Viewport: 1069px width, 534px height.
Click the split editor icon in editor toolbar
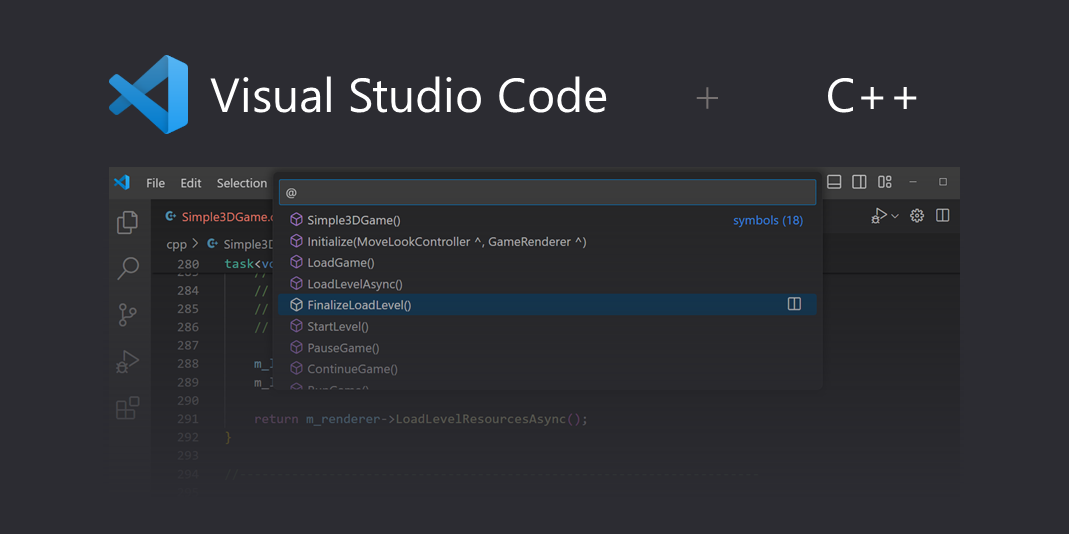[942, 216]
